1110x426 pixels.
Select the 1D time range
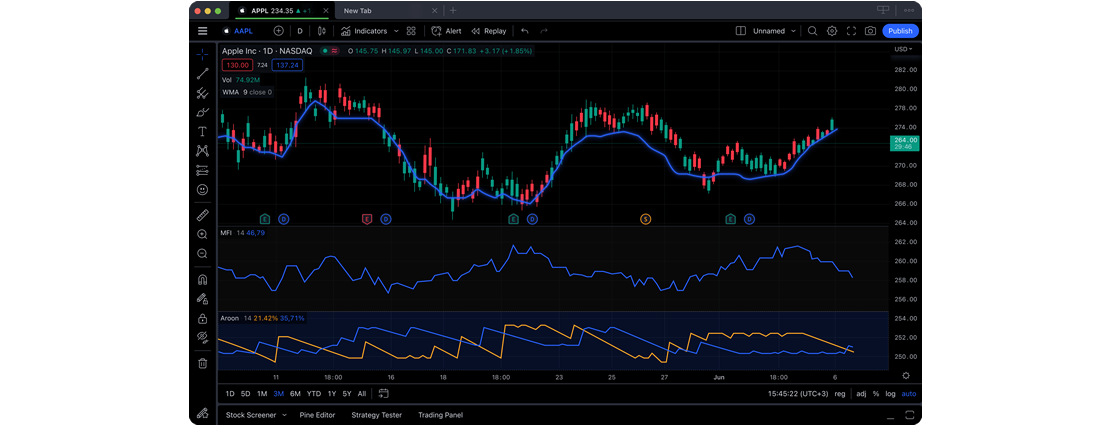230,394
